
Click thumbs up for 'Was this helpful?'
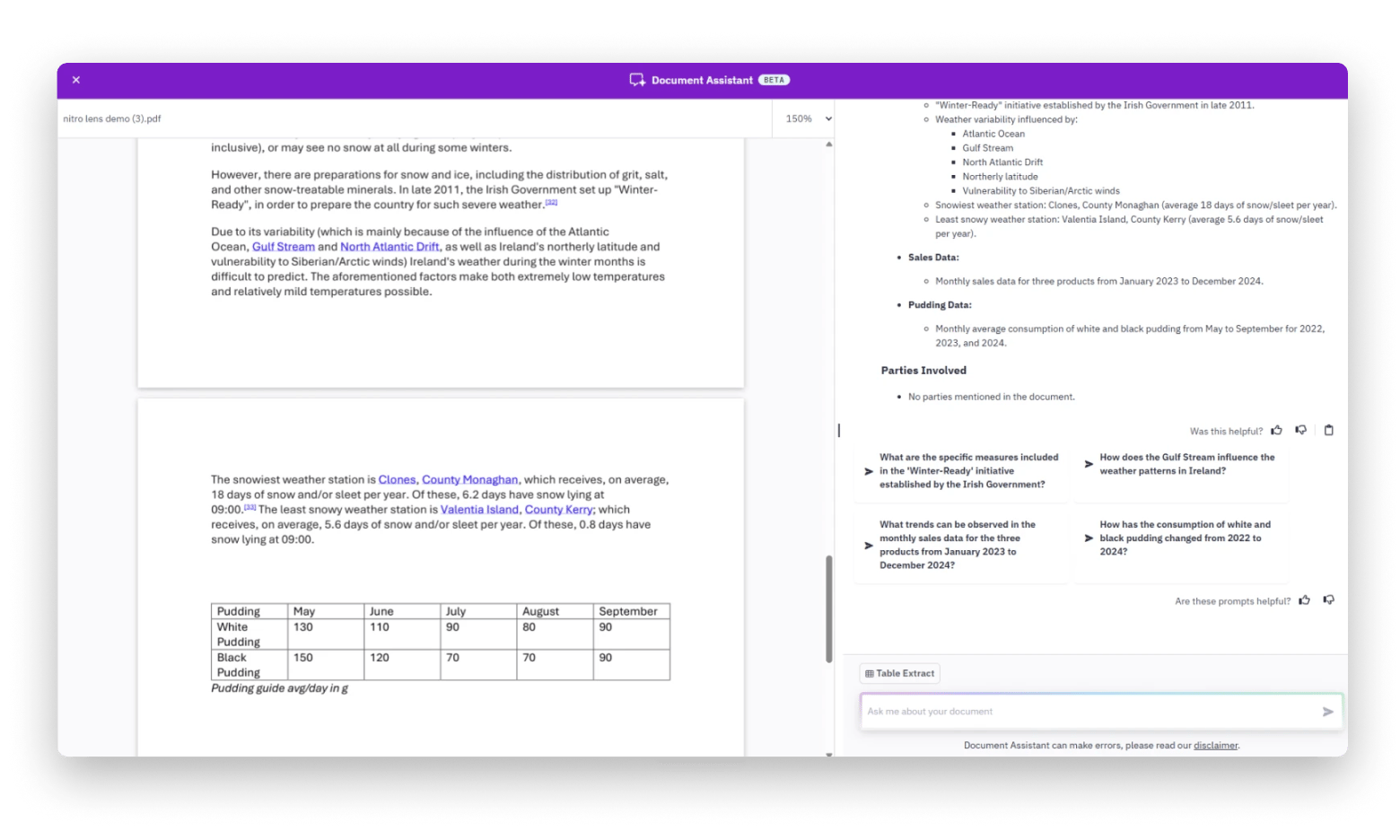(1276, 431)
